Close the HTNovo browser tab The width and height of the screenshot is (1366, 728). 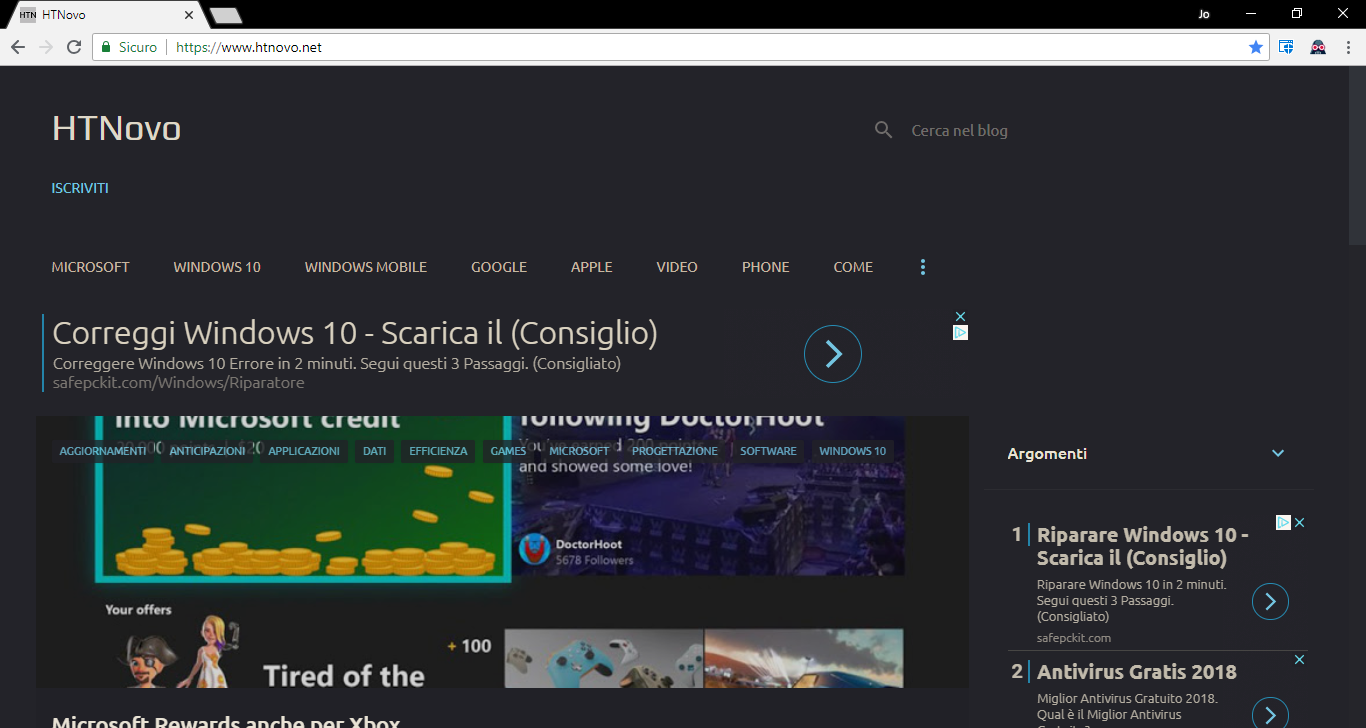(189, 15)
